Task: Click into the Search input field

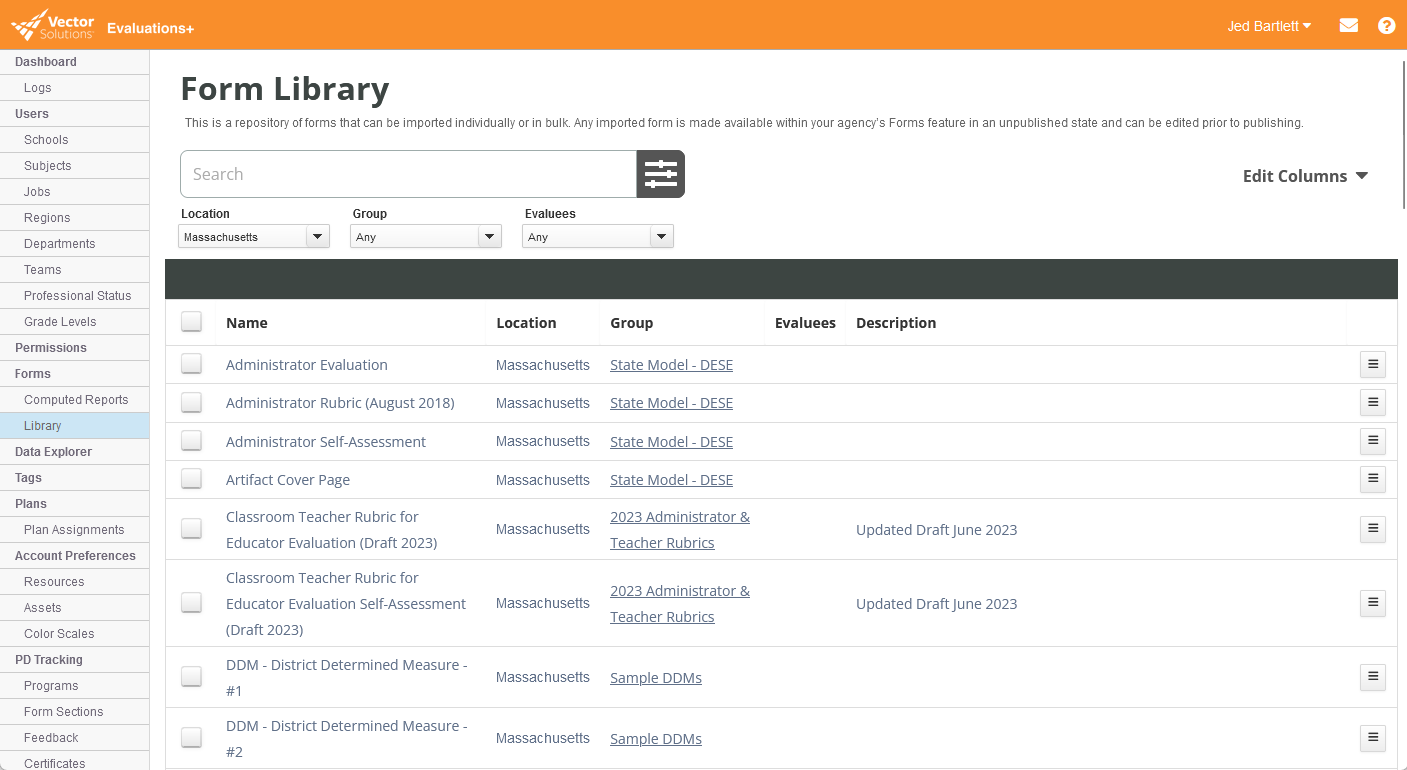Action: point(408,174)
